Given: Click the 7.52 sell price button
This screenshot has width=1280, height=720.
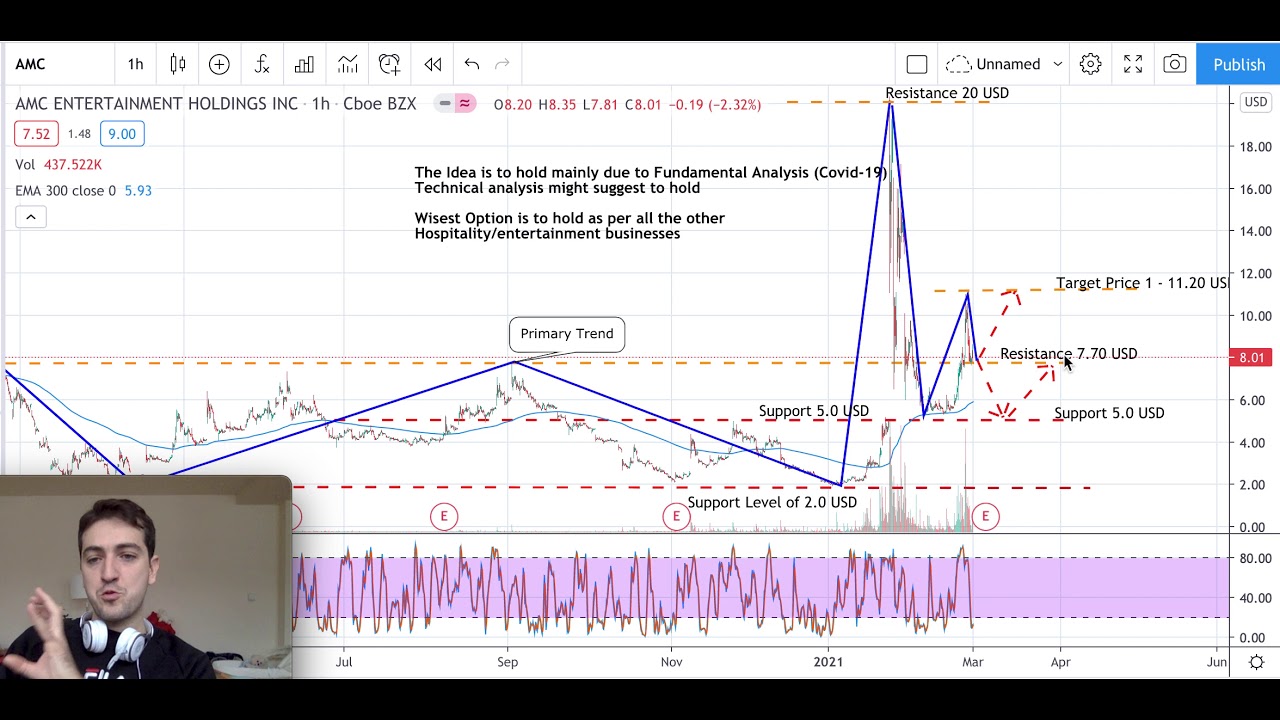Looking at the screenshot, I should point(36,134).
